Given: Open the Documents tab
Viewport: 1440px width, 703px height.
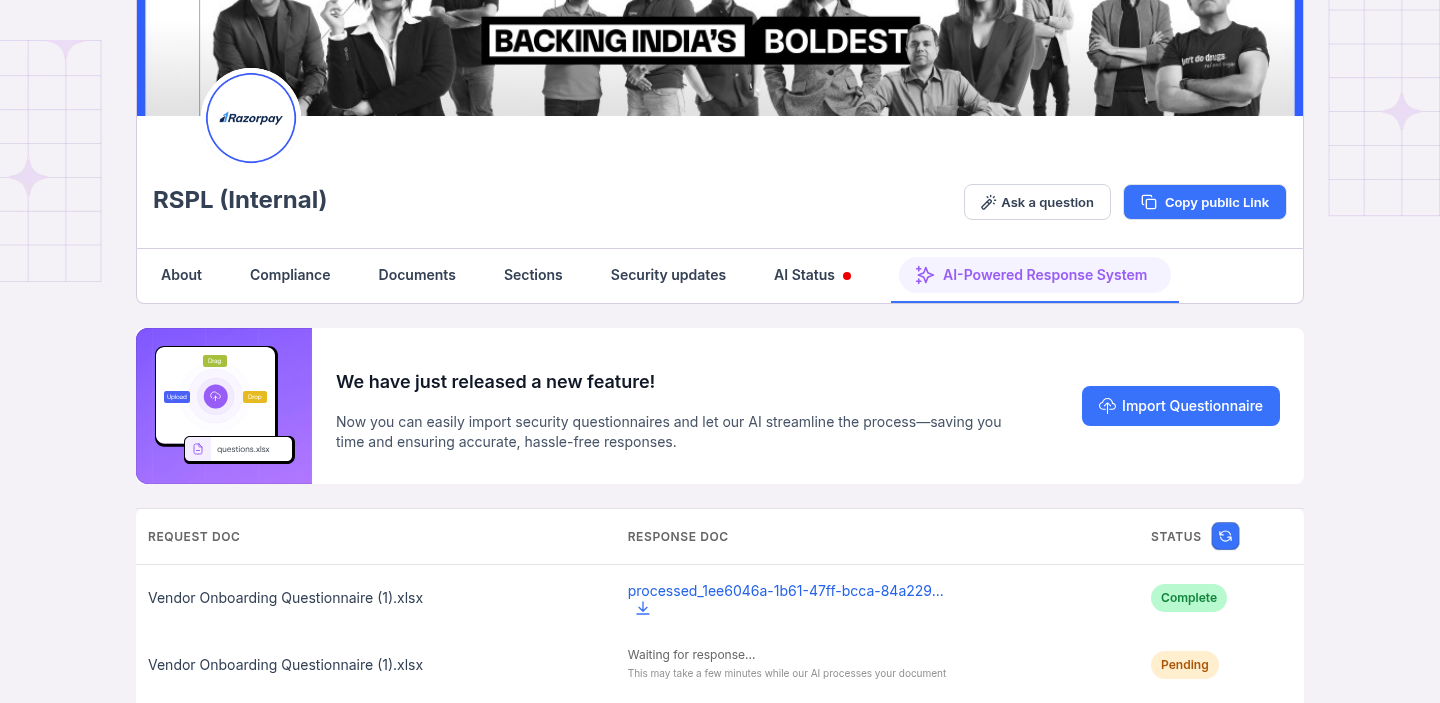Looking at the screenshot, I should [417, 275].
